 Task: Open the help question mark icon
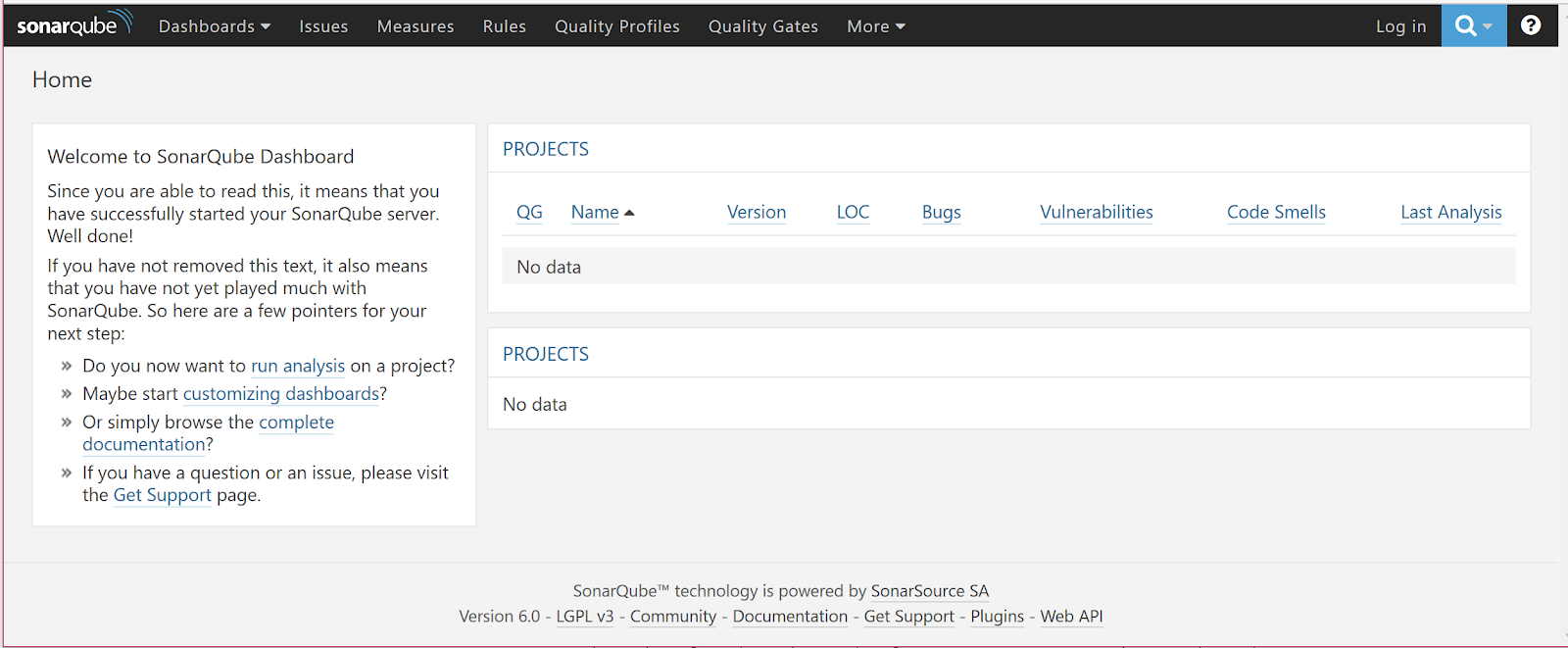coord(1531,25)
